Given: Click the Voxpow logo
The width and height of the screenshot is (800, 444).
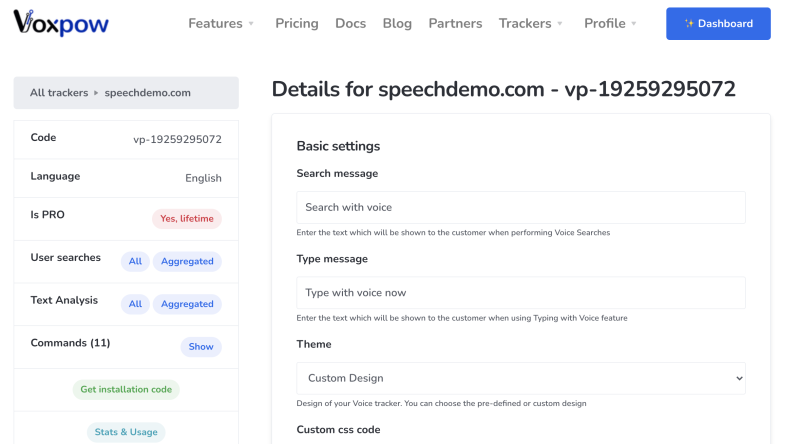Looking at the screenshot, I should click(61, 23).
